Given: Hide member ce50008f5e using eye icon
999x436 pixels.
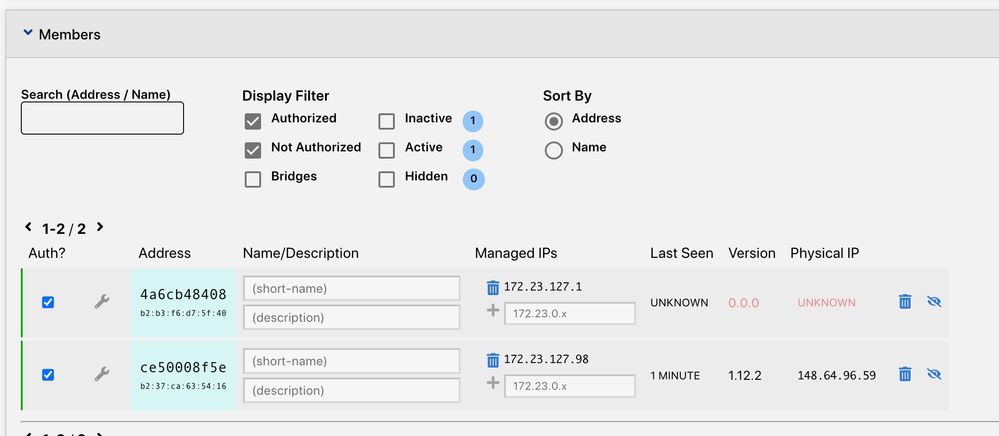Looking at the screenshot, I should pos(935,374).
